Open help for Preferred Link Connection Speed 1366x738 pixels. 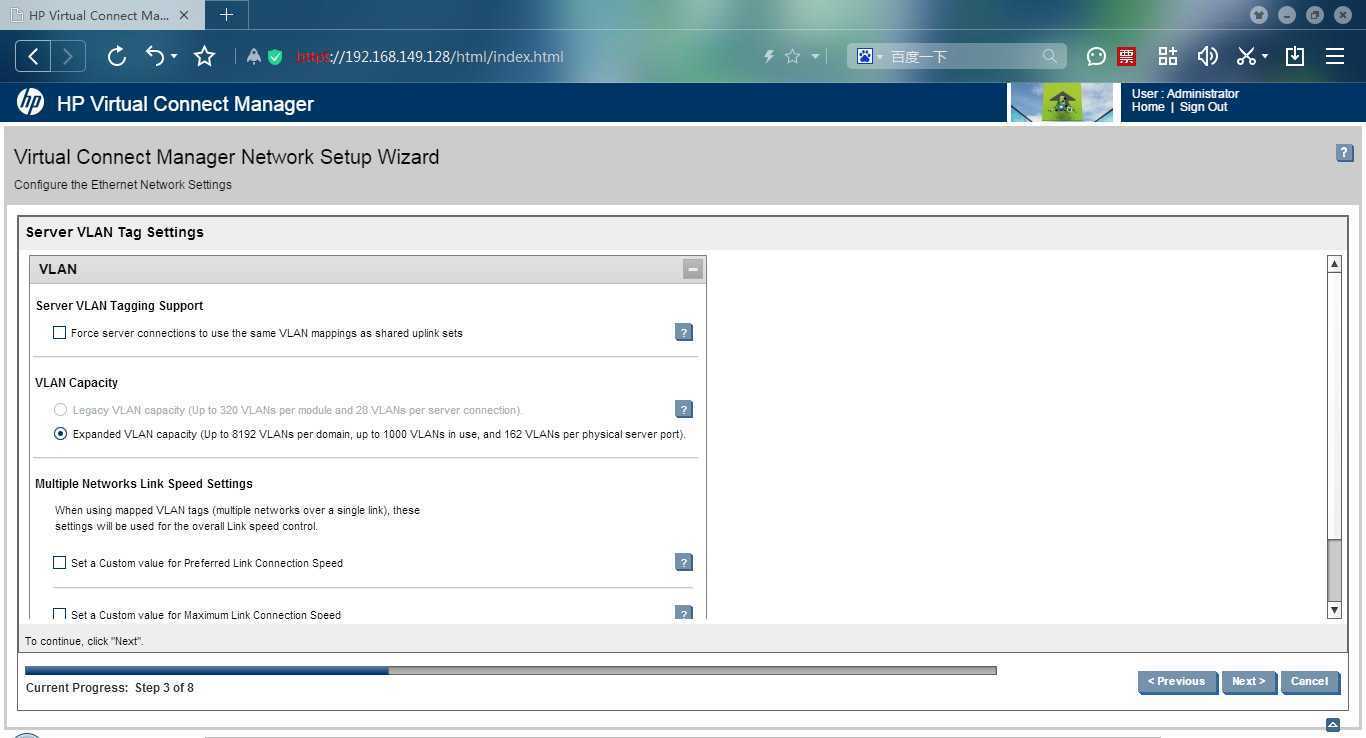(684, 562)
